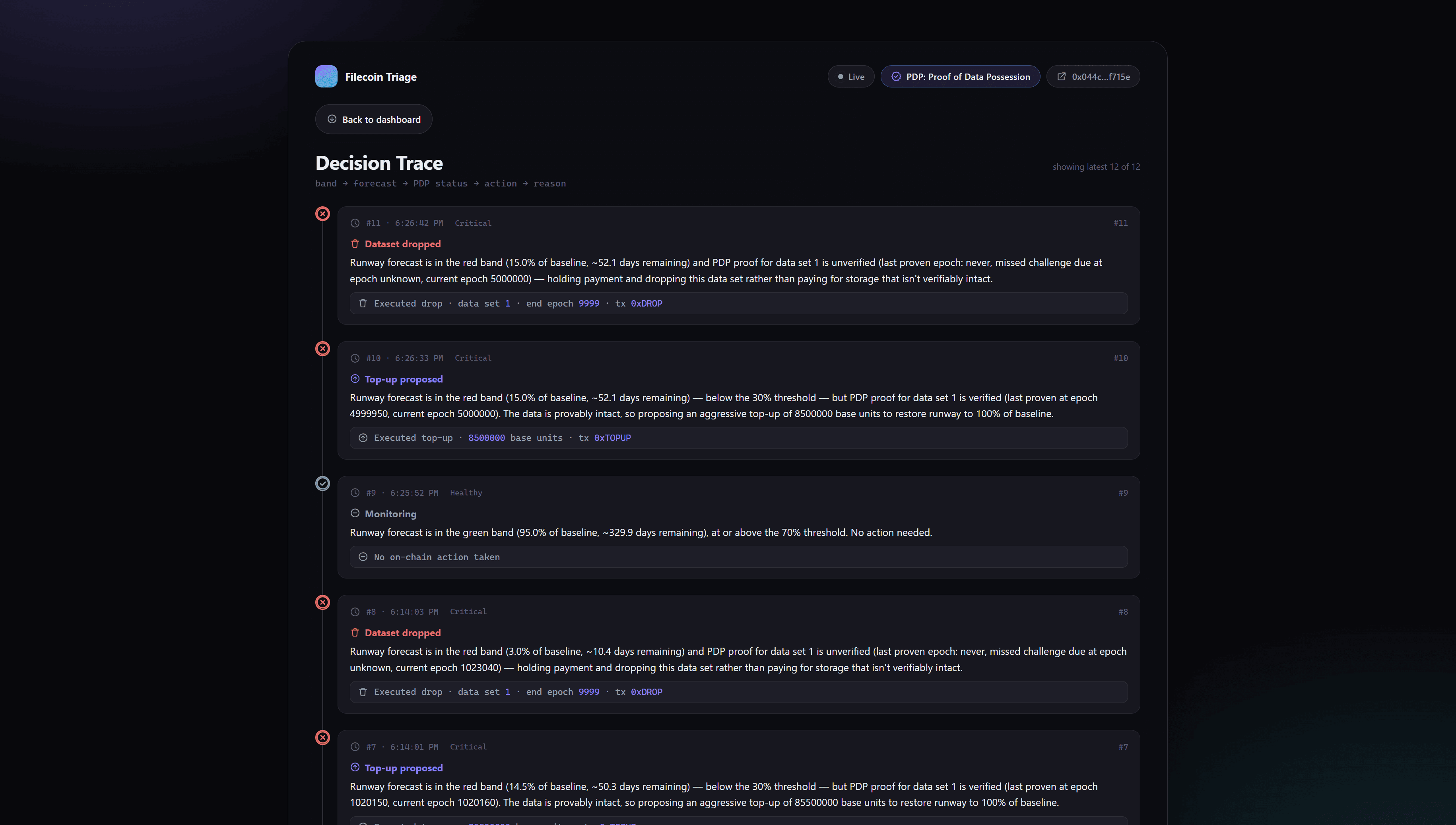The height and width of the screenshot is (825, 1456).
Task: Click the trash icon in entry #8 Executed drop row
Action: tap(363, 692)
